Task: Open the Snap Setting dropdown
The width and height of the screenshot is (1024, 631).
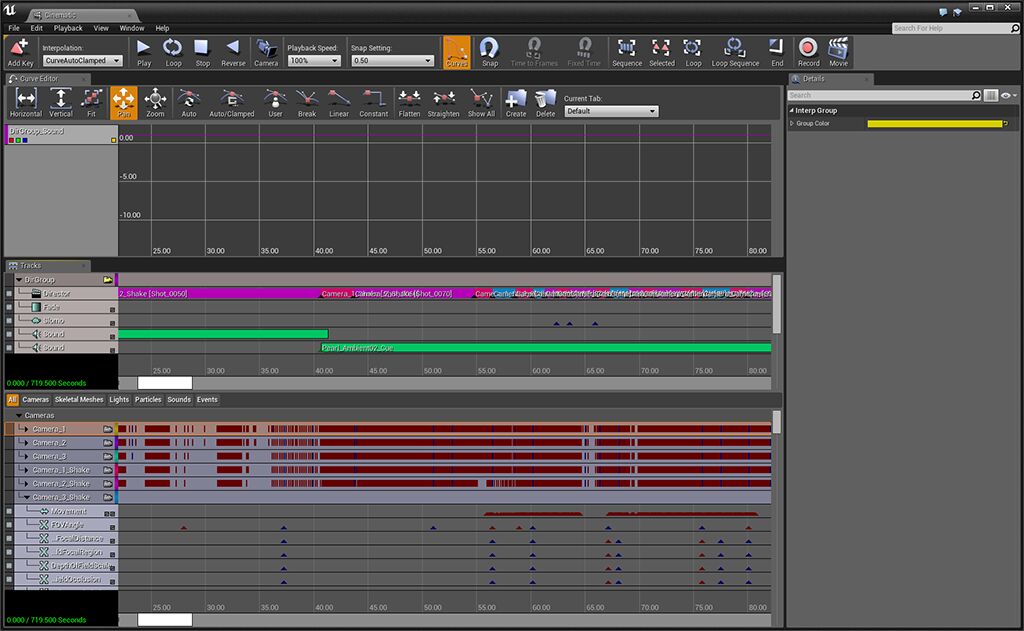Action: [392, 61]
